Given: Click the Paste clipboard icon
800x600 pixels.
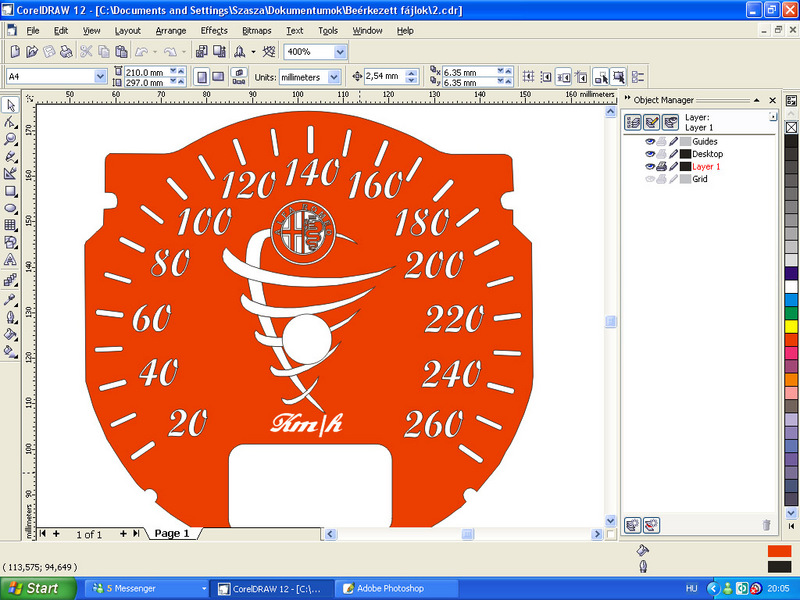Looking at the screenshot, I should tap(121, 52).
